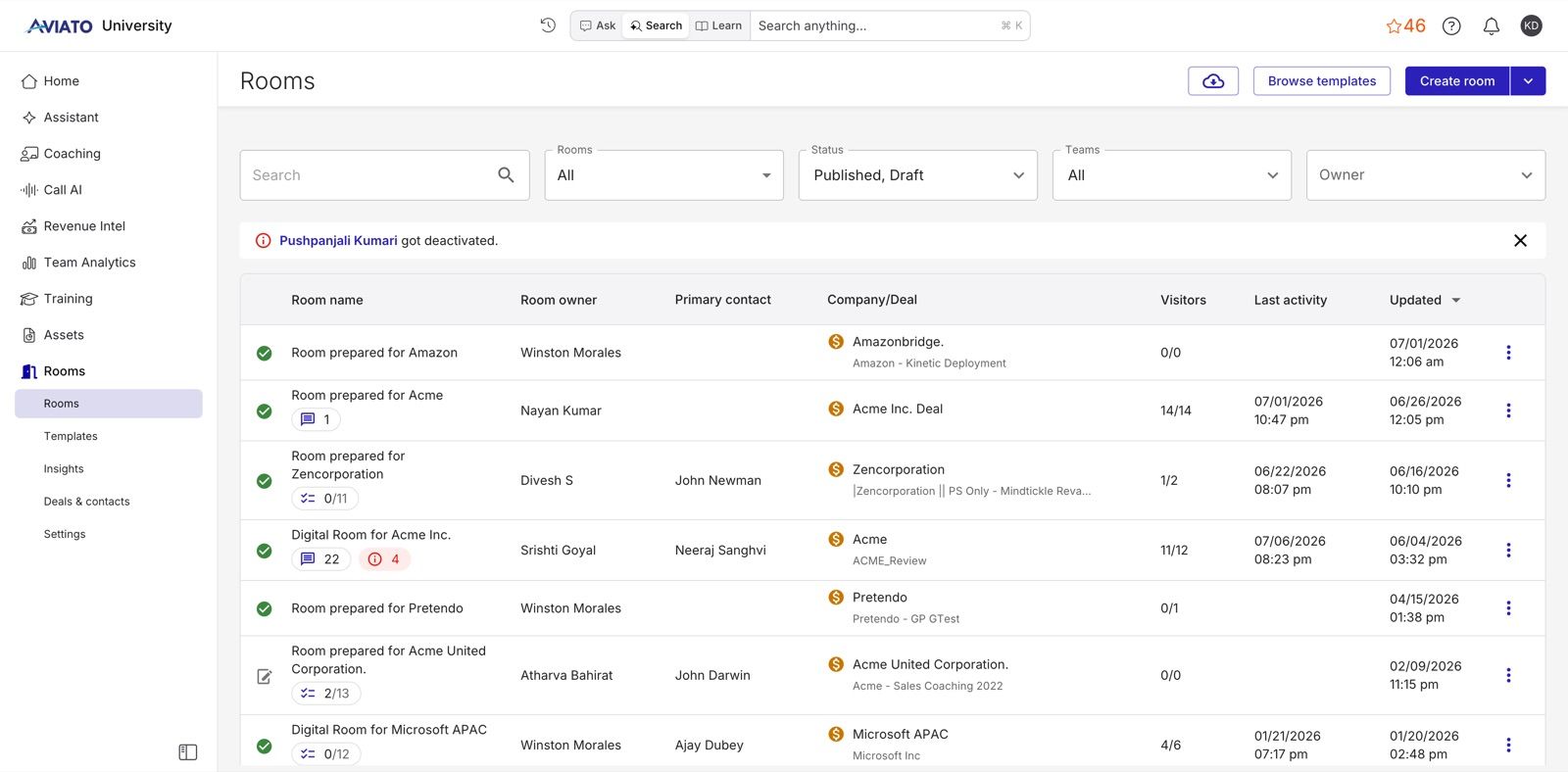
Task: Click the published status check for Amazon room
Action: 264,353
